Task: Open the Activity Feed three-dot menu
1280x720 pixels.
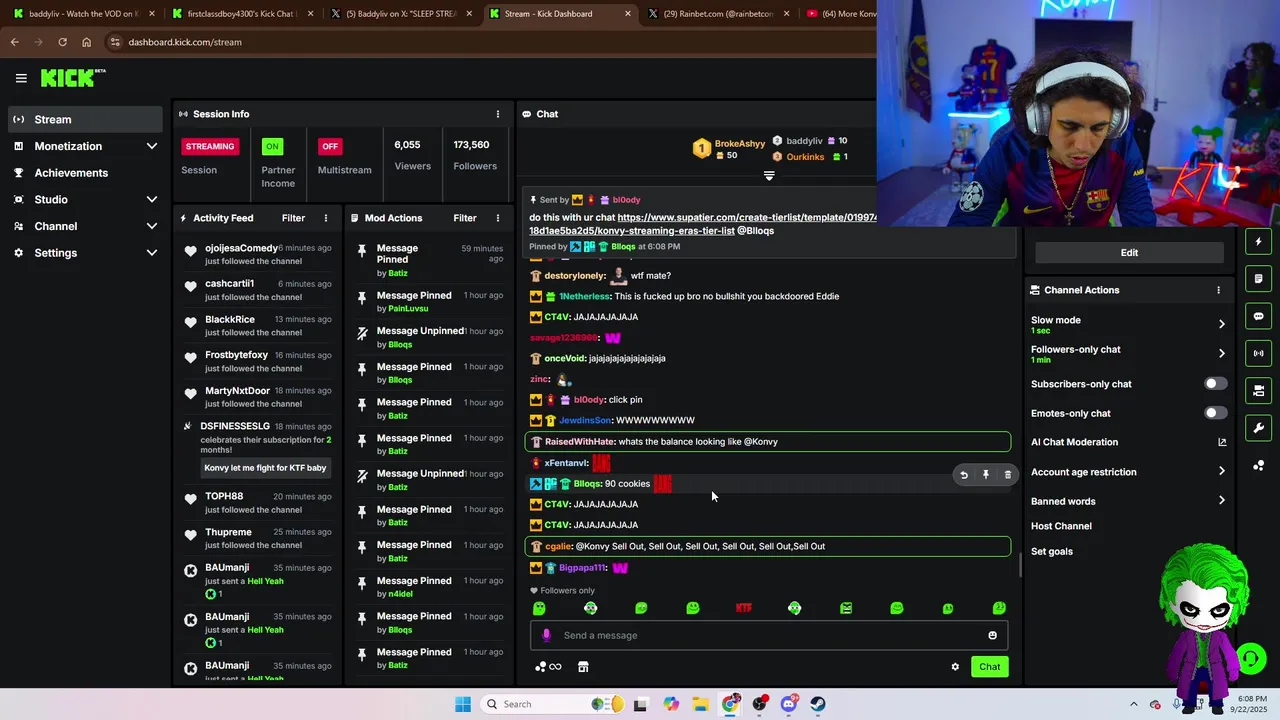Action: (x=326, y=218)
